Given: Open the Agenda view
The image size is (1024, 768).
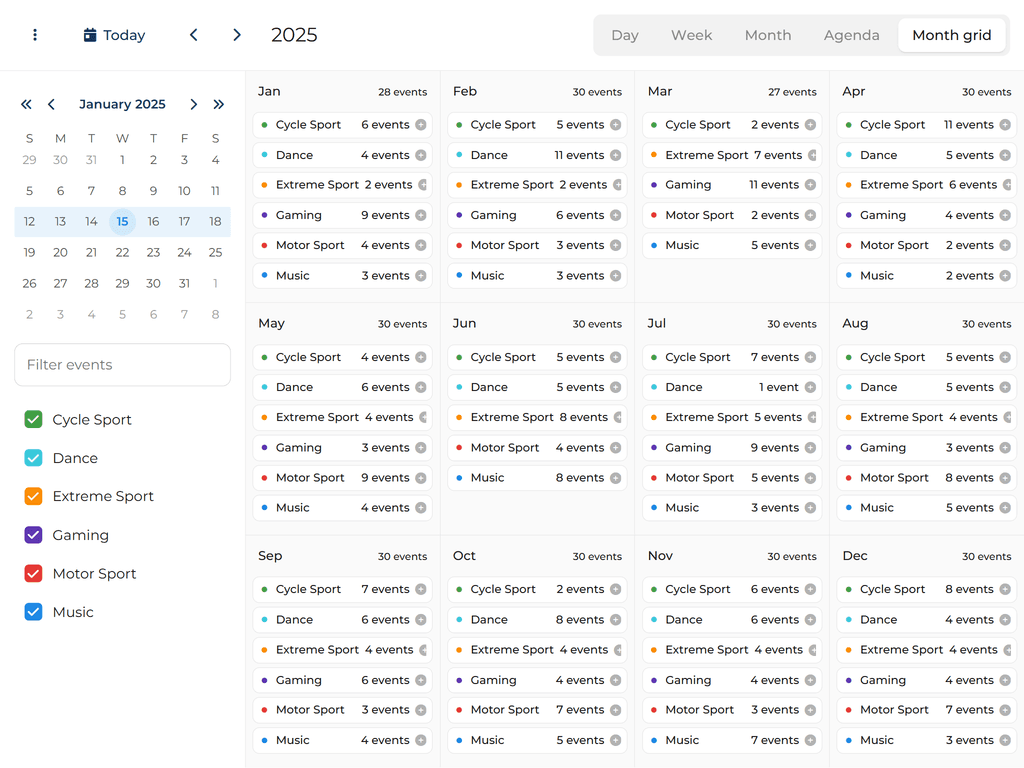Looking at the screenshot, I should (851, 34).
